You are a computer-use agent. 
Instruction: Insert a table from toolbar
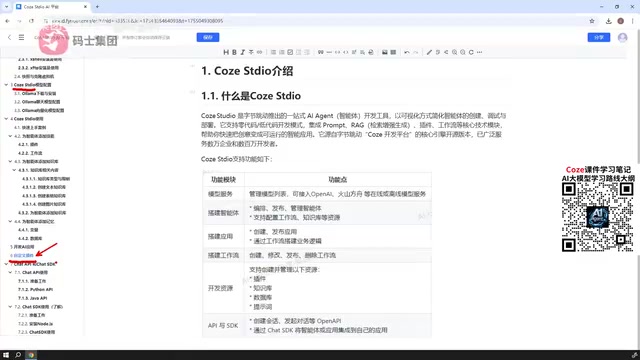393,52
